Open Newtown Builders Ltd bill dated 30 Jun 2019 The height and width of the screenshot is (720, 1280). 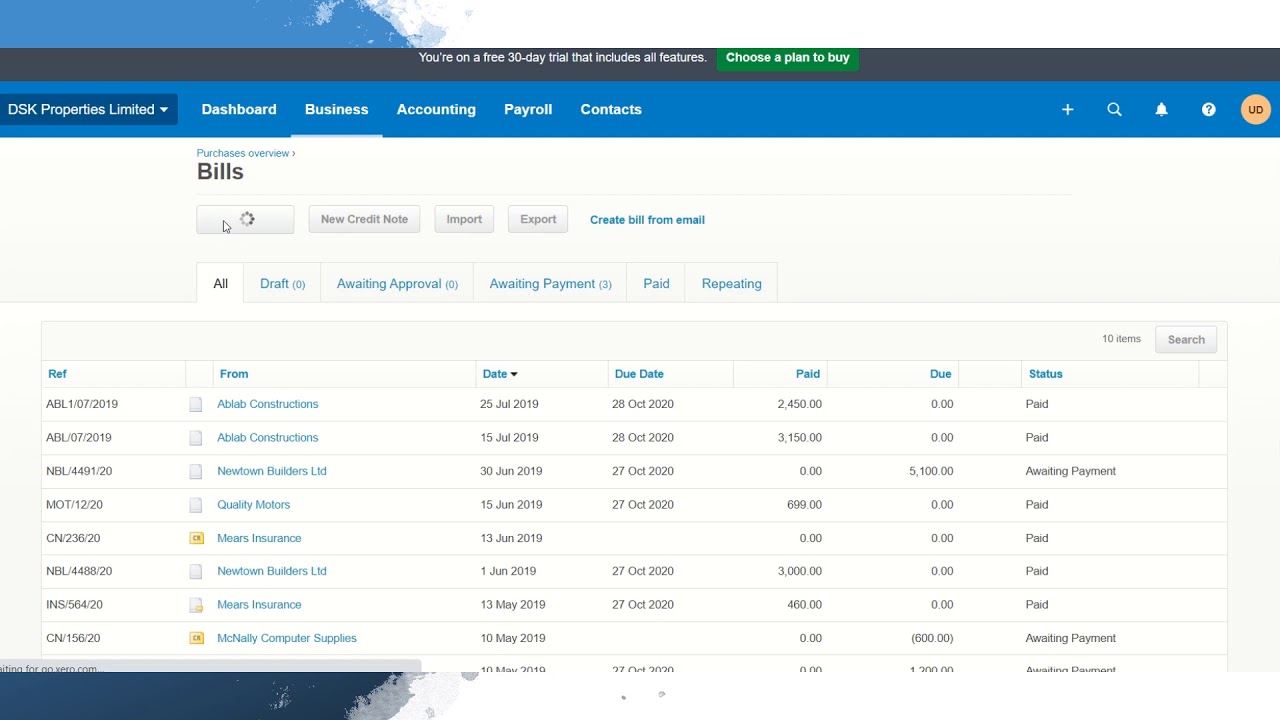(272, 471)
